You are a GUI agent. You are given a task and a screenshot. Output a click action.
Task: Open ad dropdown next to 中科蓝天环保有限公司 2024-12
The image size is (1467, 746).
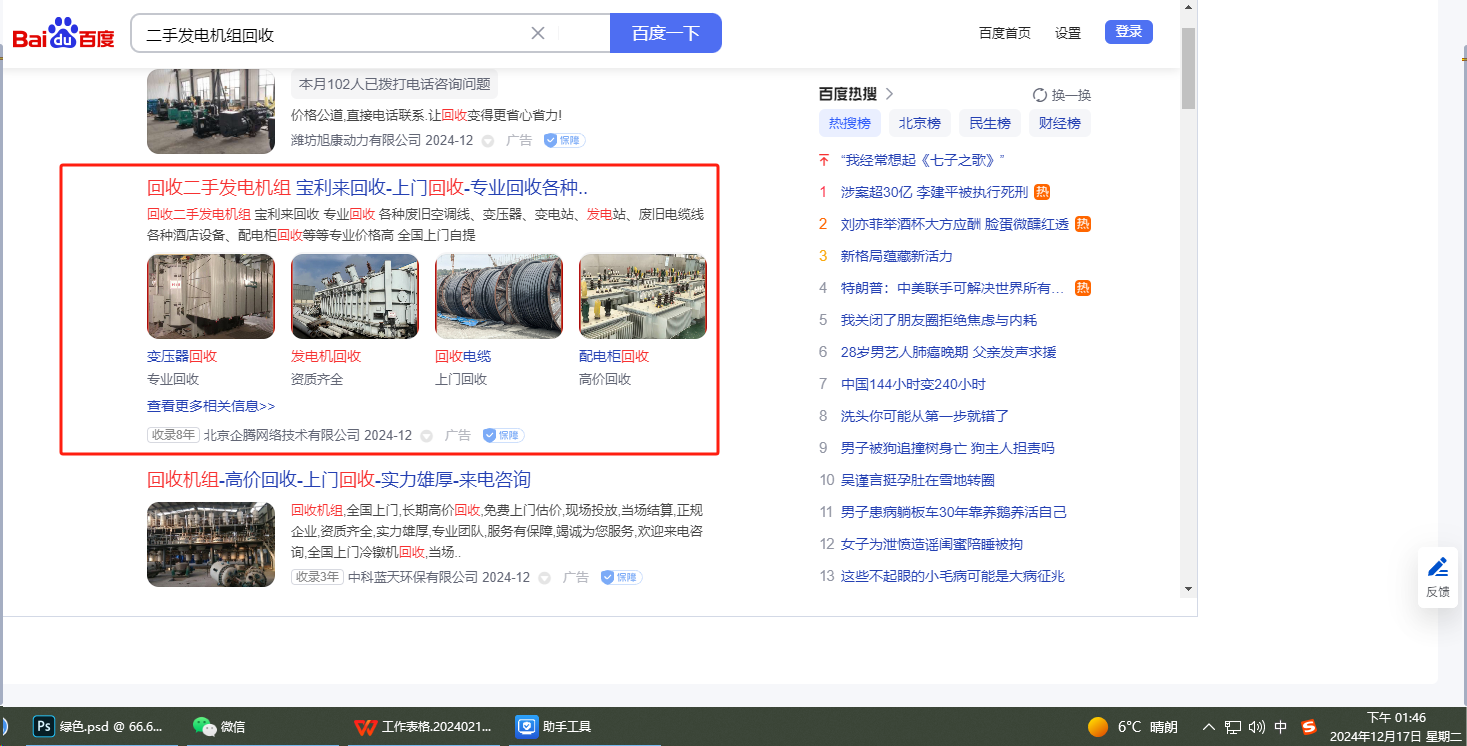545,577
